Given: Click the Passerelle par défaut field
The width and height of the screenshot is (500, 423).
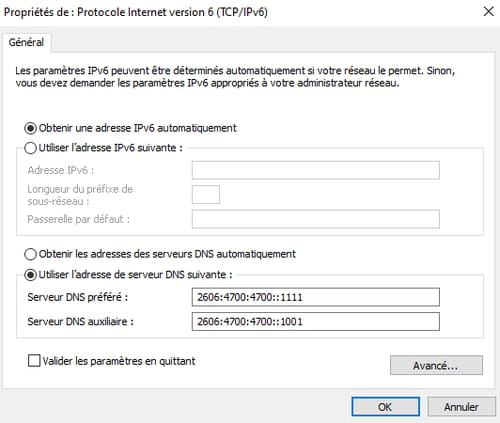Looking at the screenshot, I should click(x=315, y=219).
